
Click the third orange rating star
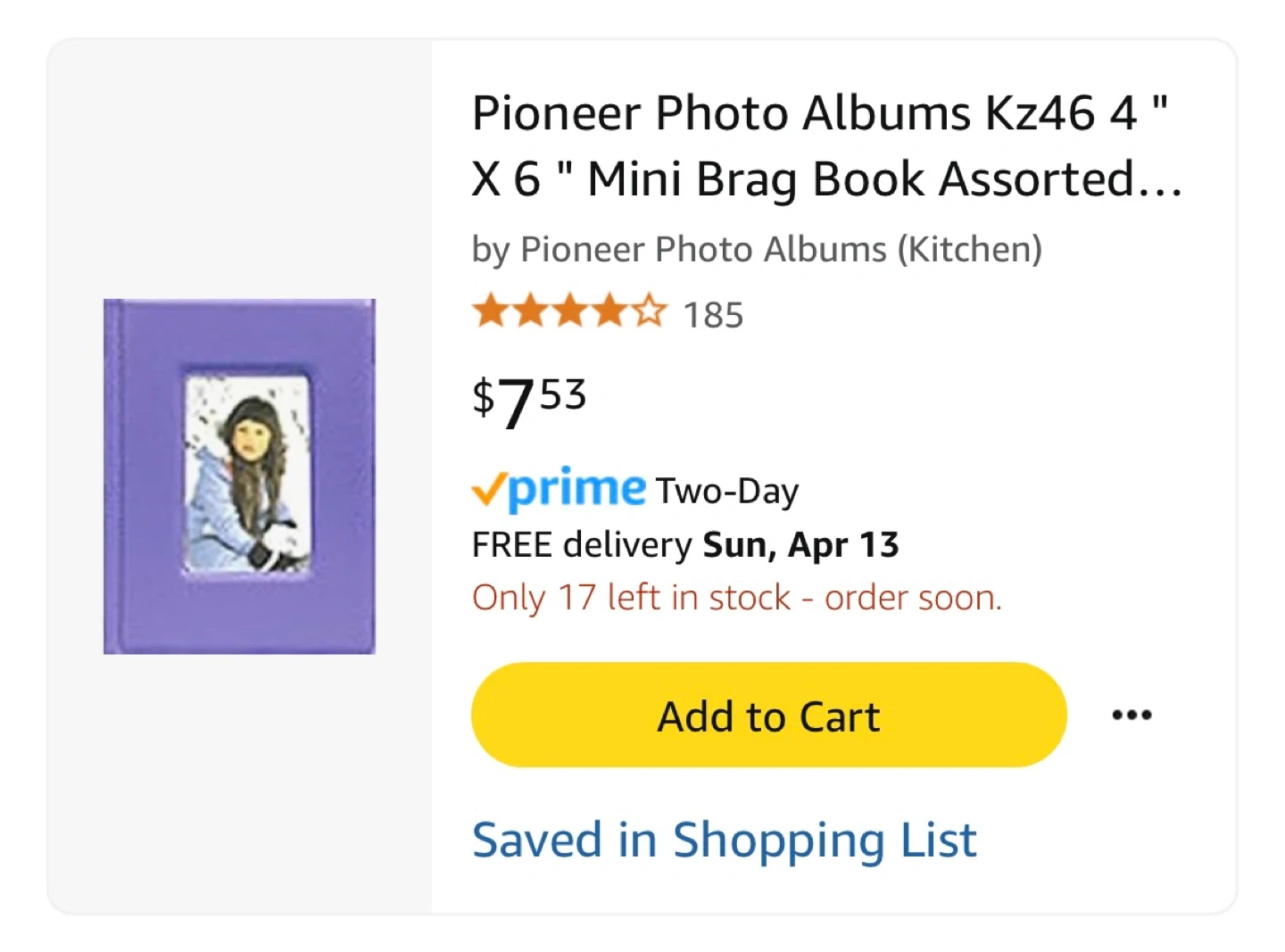click(569, 312)
